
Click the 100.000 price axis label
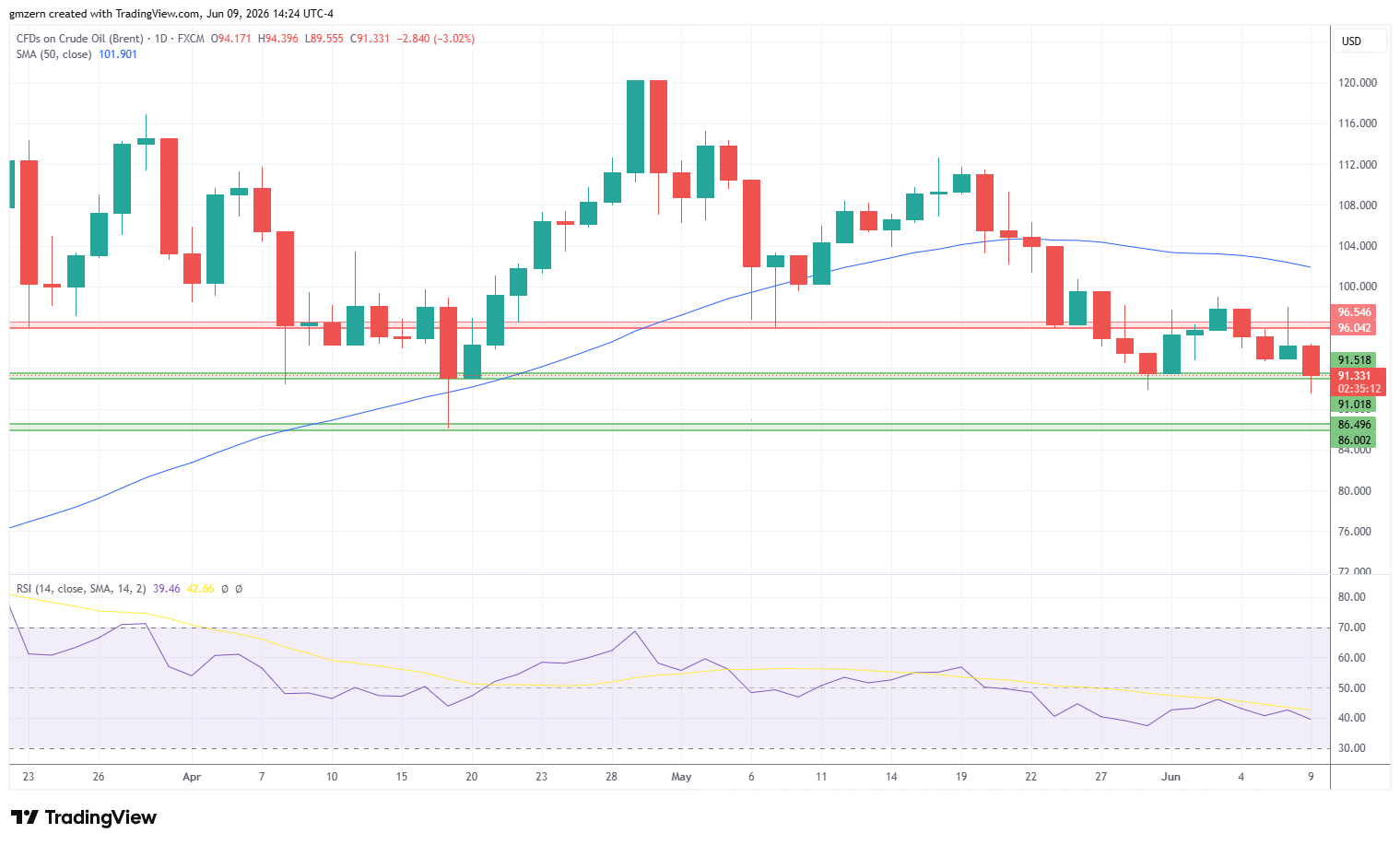tap(1358, 287)
